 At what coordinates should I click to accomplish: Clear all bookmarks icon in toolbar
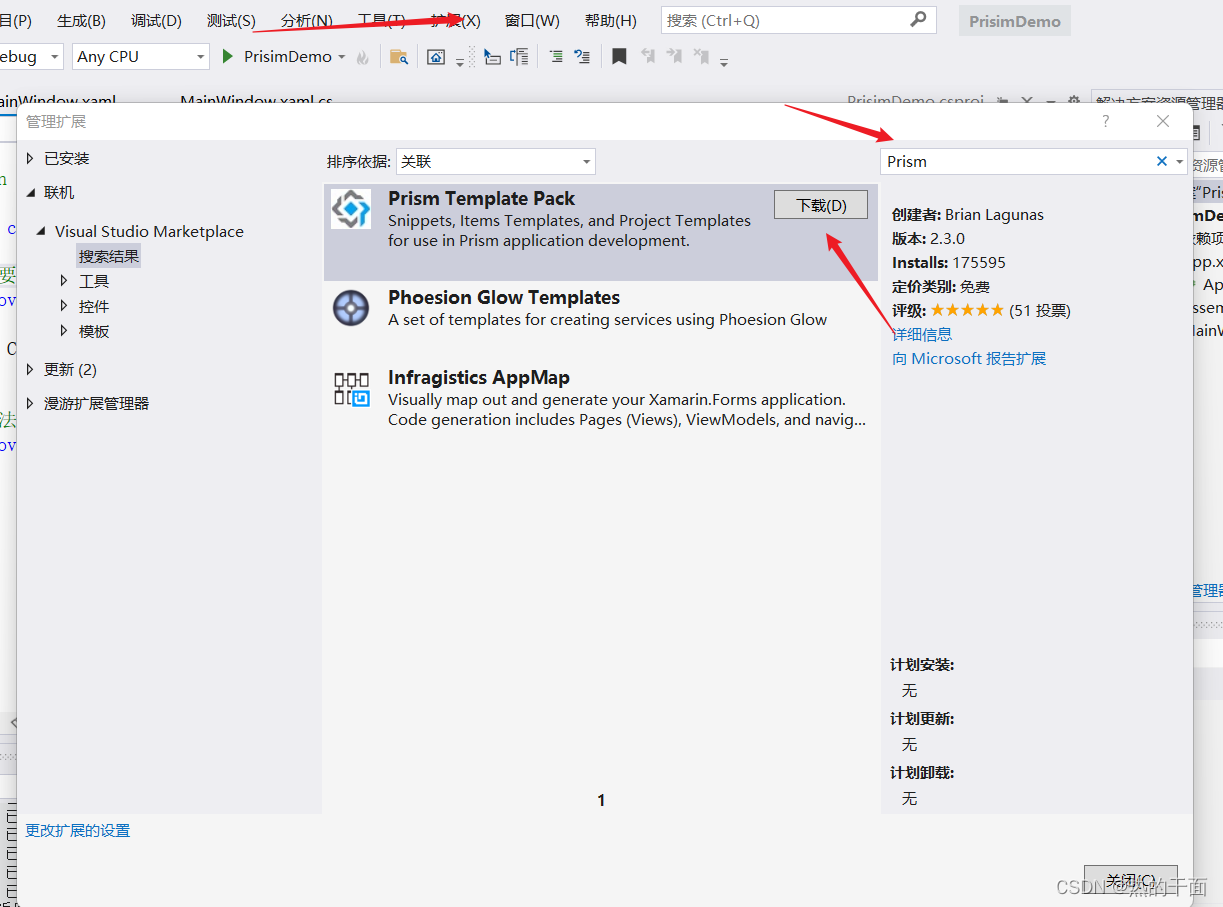click(701, 57)
